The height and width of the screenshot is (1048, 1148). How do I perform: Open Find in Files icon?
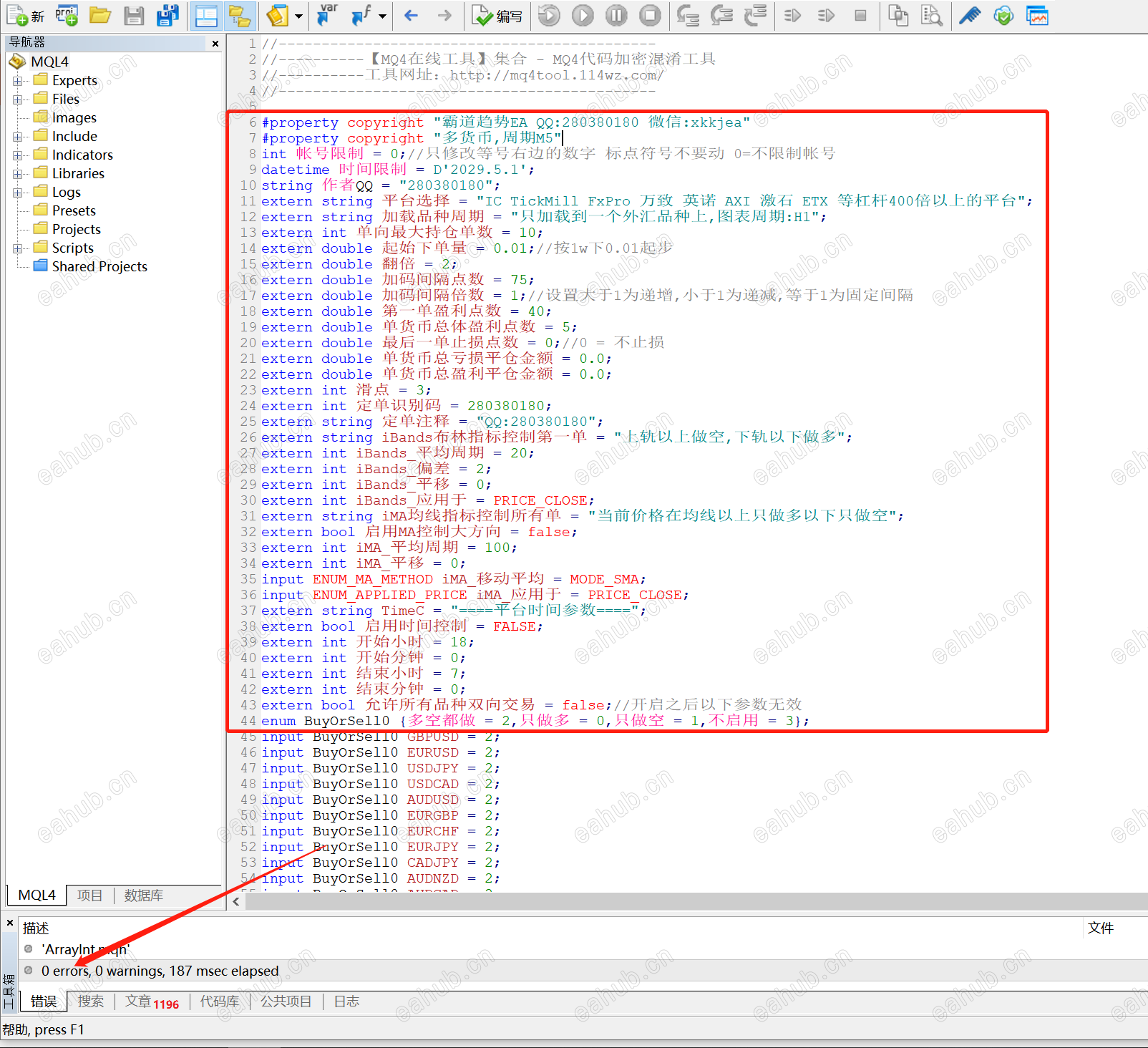(931, 16)
